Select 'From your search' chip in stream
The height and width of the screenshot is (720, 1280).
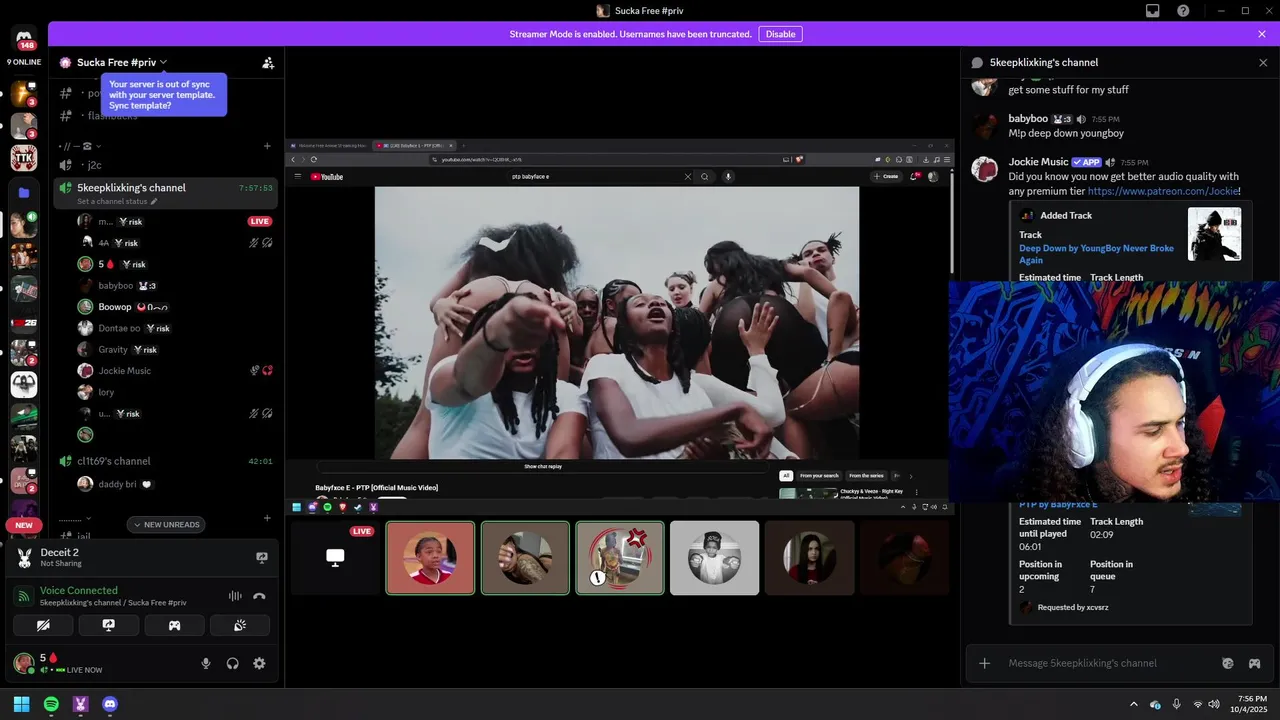(819, 476)
